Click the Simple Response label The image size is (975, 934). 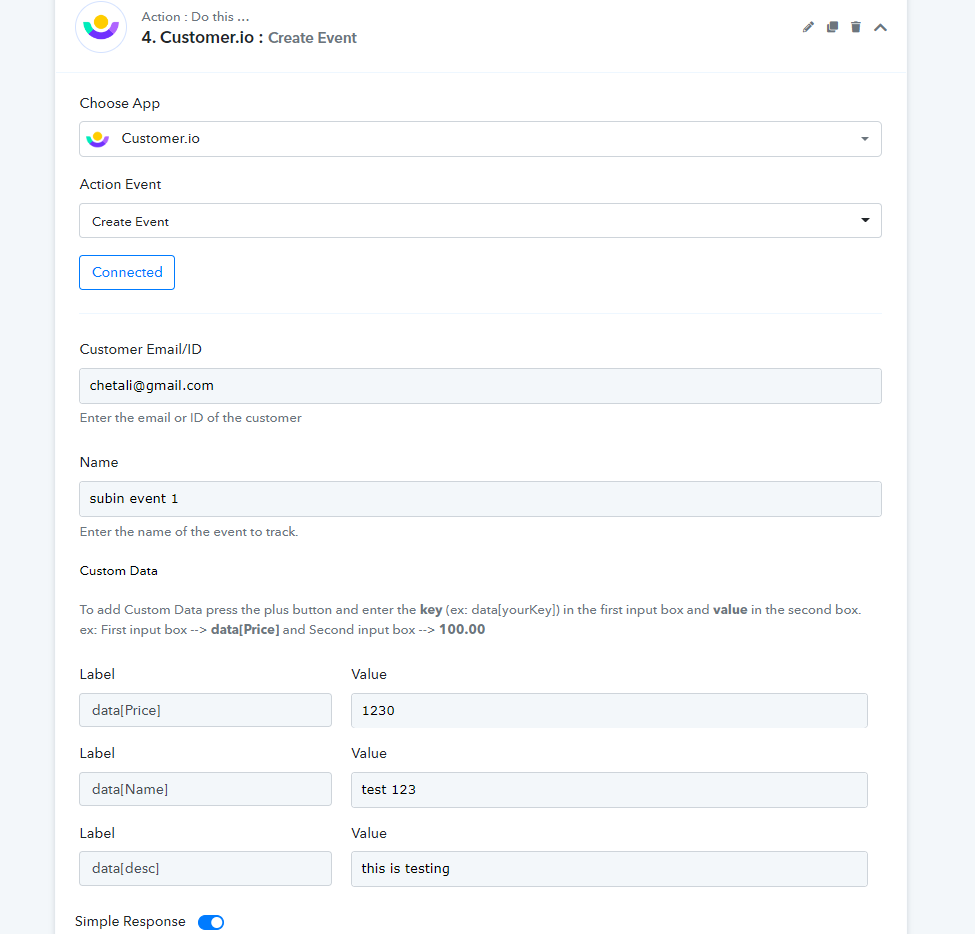tap(130, 922)
